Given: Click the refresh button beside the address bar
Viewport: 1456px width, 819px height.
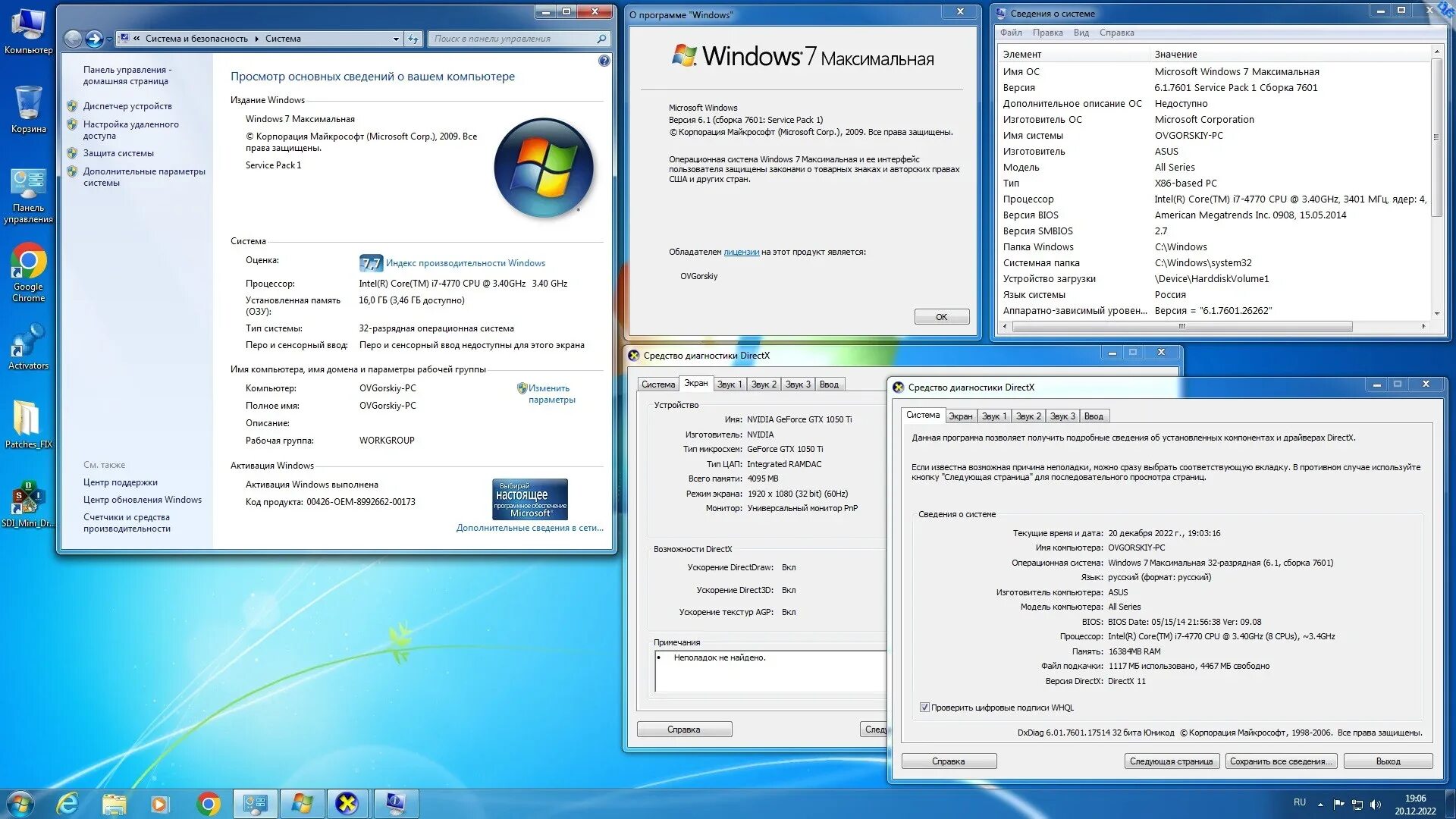Looking at the screenshot, I should click(413, 39).
